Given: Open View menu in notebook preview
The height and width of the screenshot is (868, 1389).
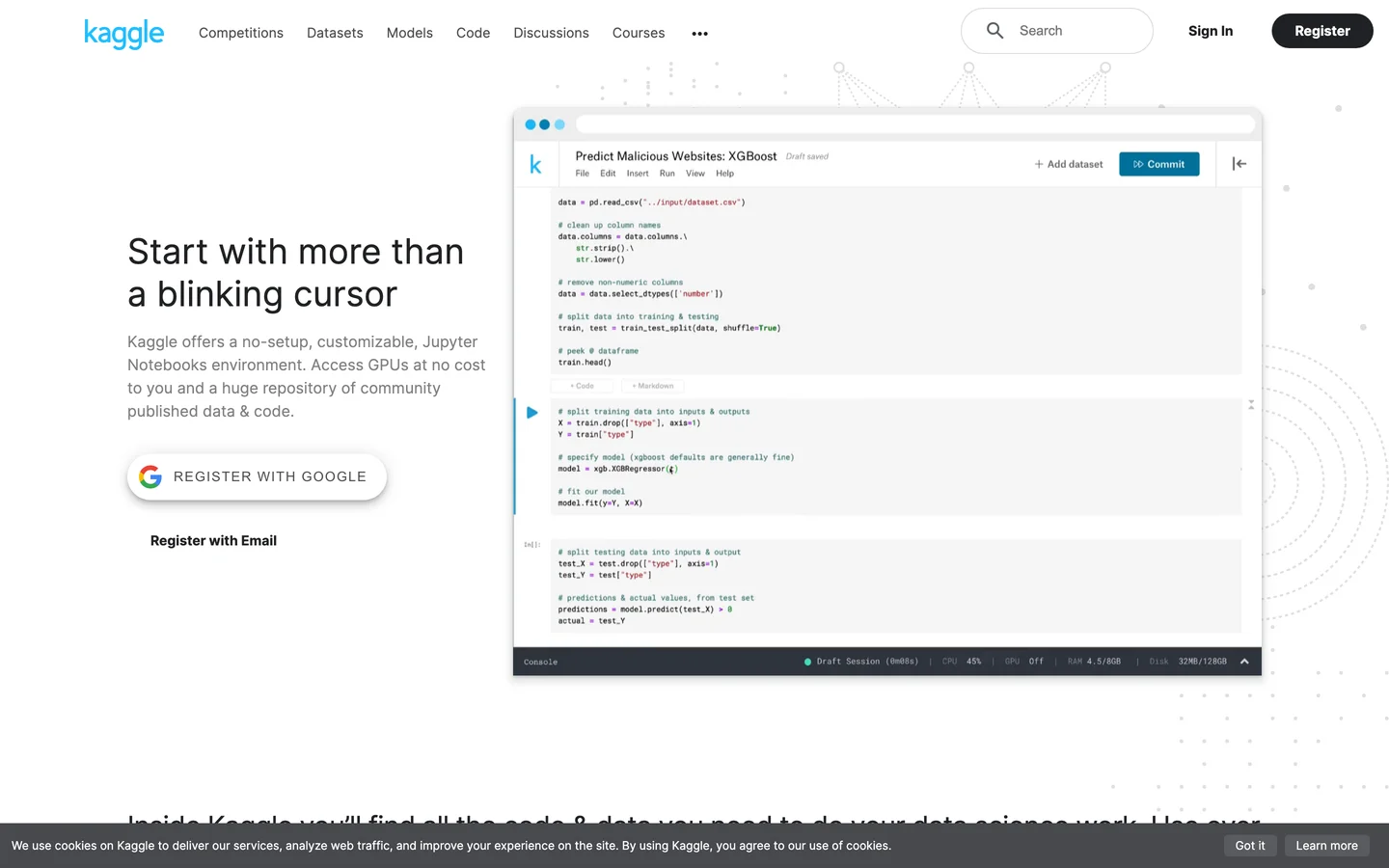Looking at the screenshot, I should pos(695,174).
